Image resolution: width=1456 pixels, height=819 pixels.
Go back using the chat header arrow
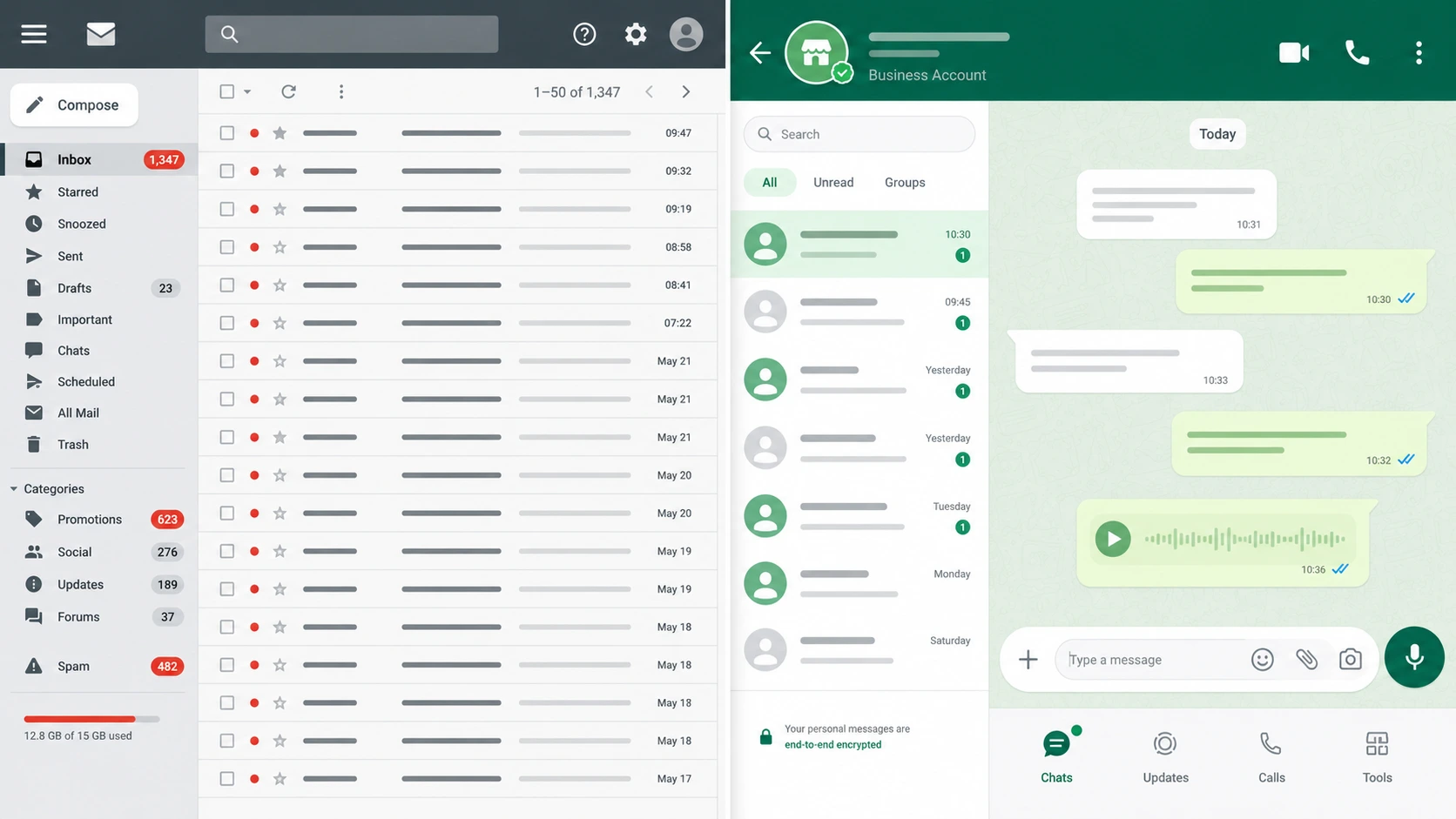[760, 53]
